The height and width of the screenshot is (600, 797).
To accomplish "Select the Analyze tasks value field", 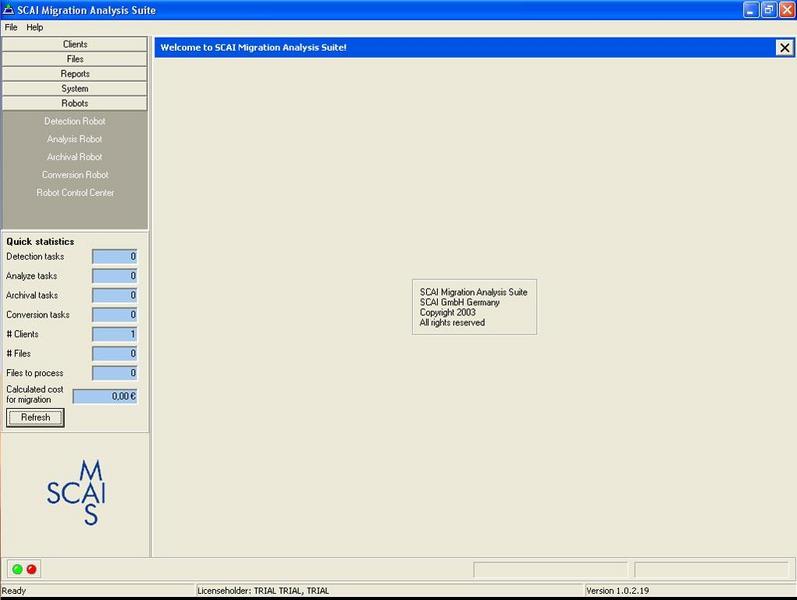I will click(114, 276).
